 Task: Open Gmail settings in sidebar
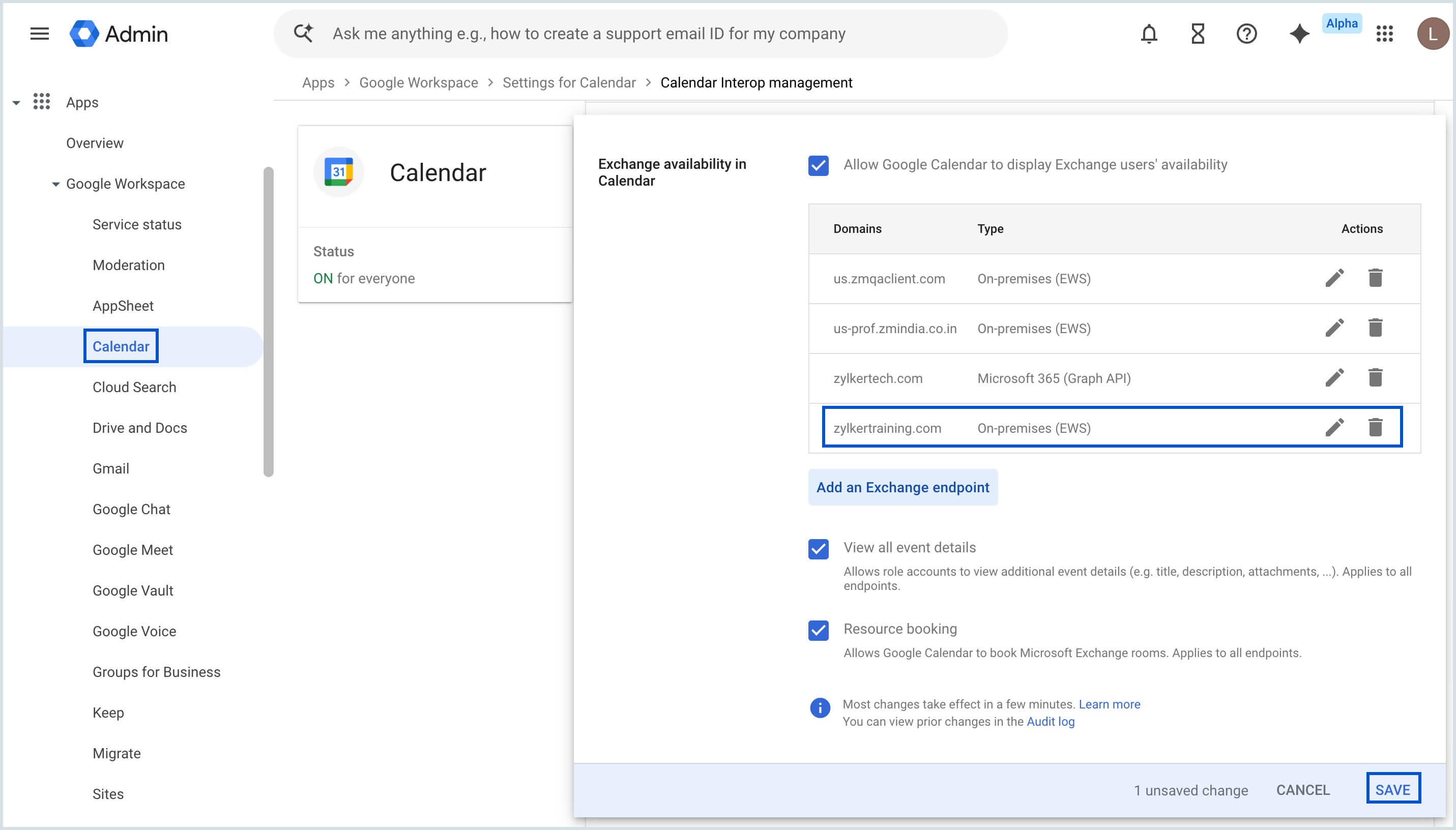click(x=110, y=468)
